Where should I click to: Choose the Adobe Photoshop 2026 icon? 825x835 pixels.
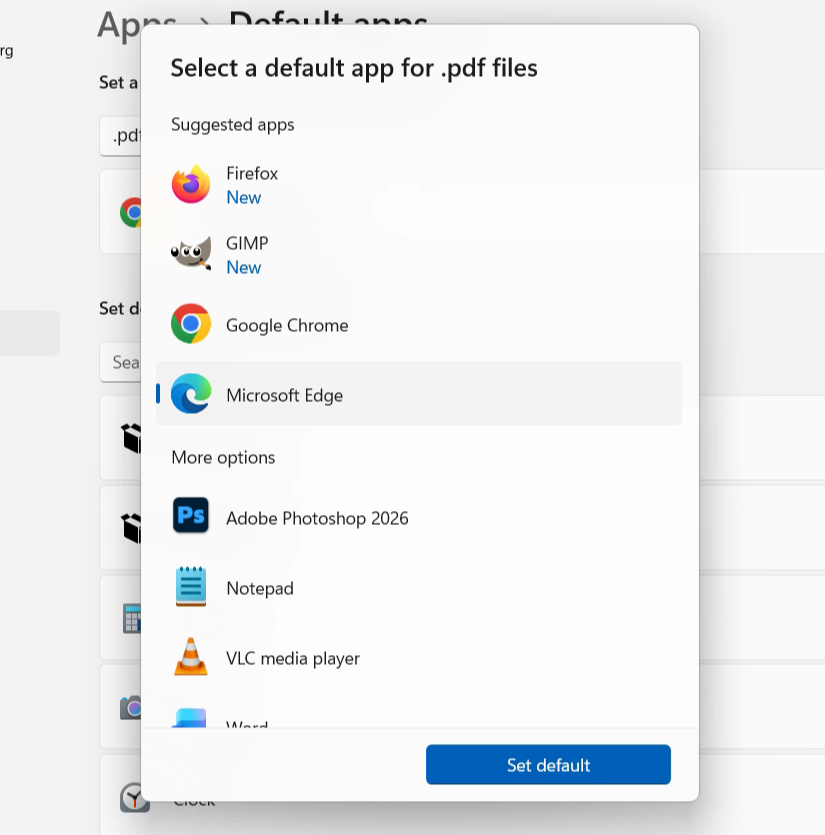pyautogui.click(x=191, y=515)
